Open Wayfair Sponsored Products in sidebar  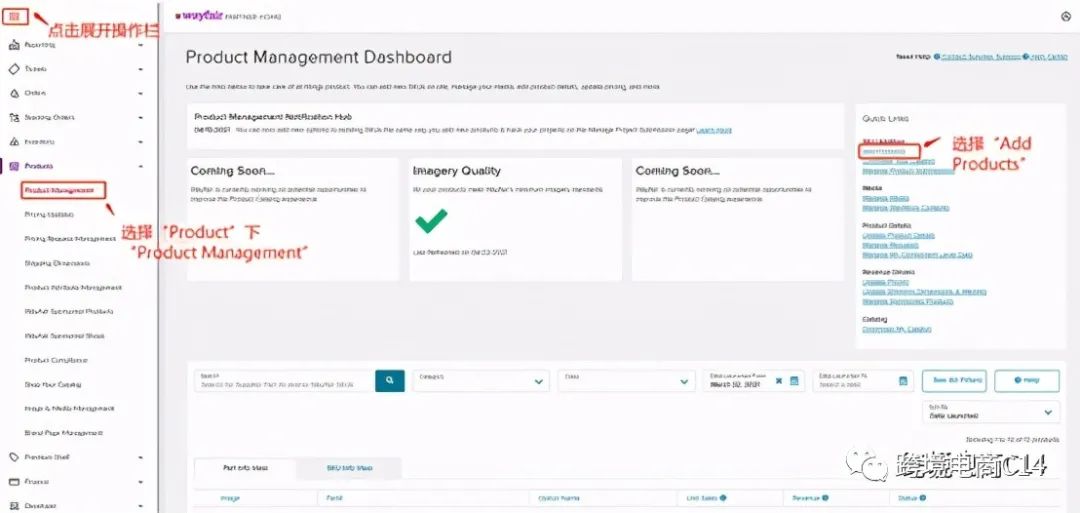click(x=69, y=311)
